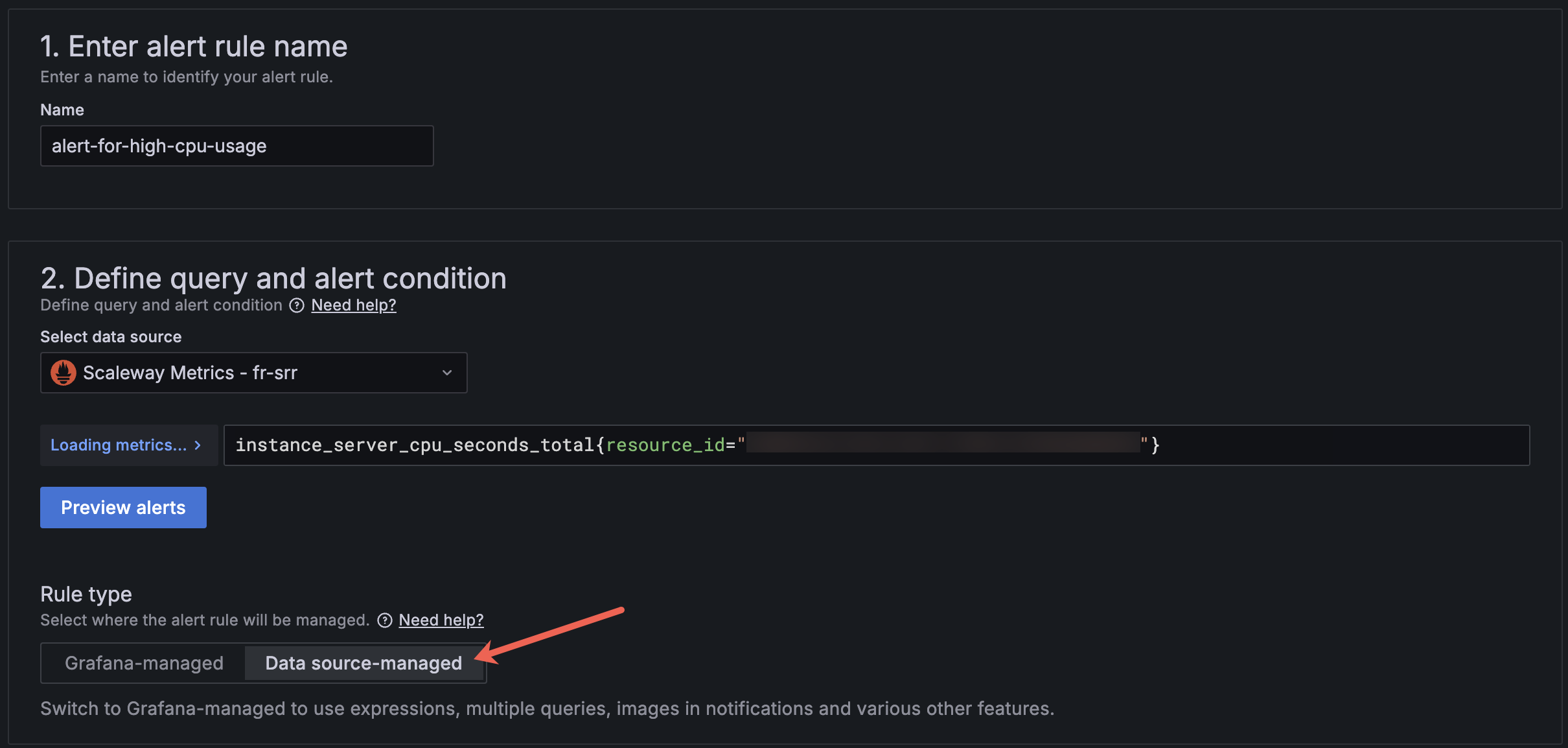The height and width of the screenshot is (748, 1568).
Task: Click help icon beside Rule type description
Action: [x=385, y=620]
